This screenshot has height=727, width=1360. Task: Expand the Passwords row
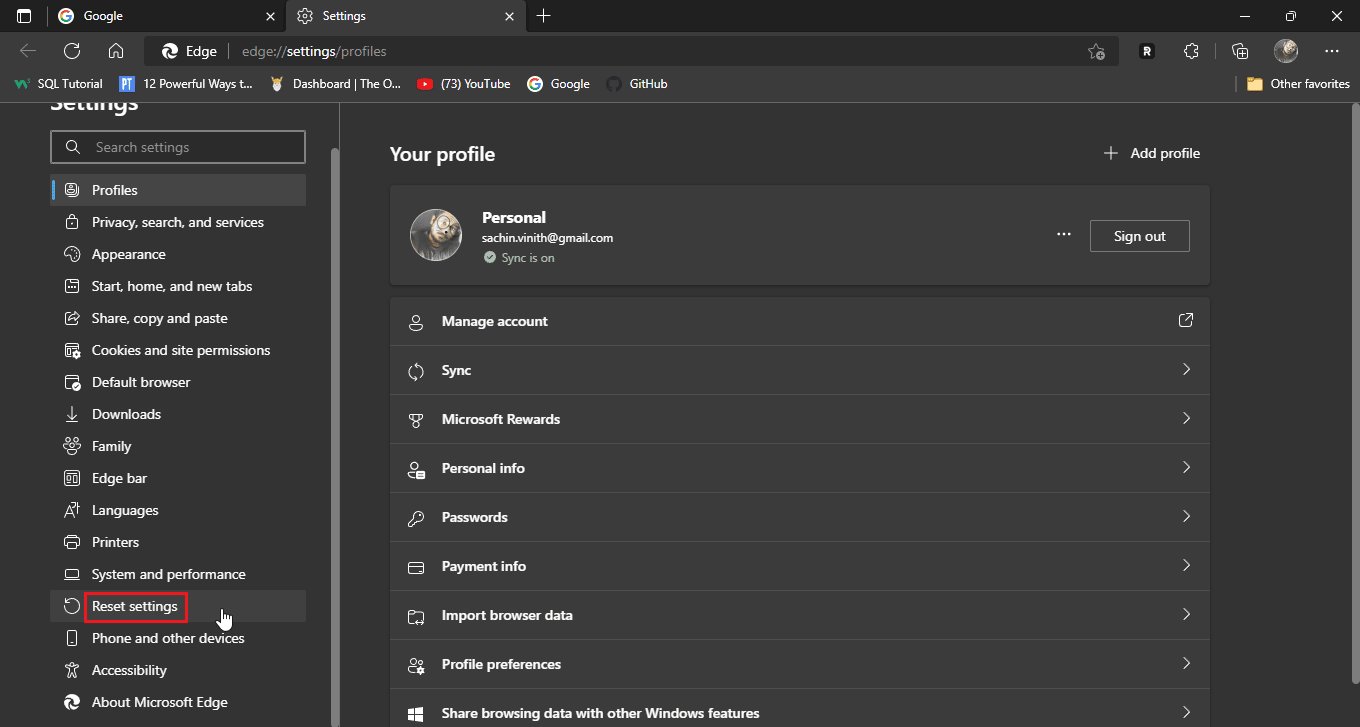[x=799, y=517]
